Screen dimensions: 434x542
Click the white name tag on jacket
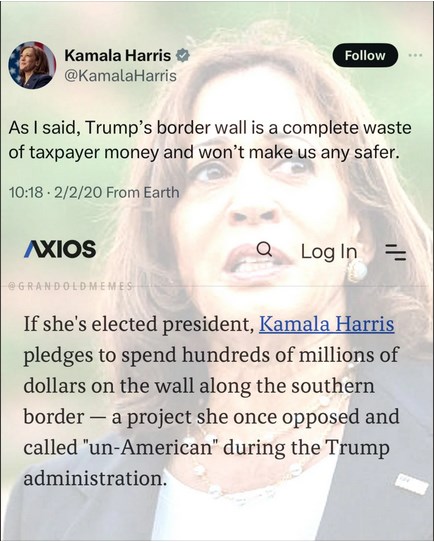coord(410,483)
